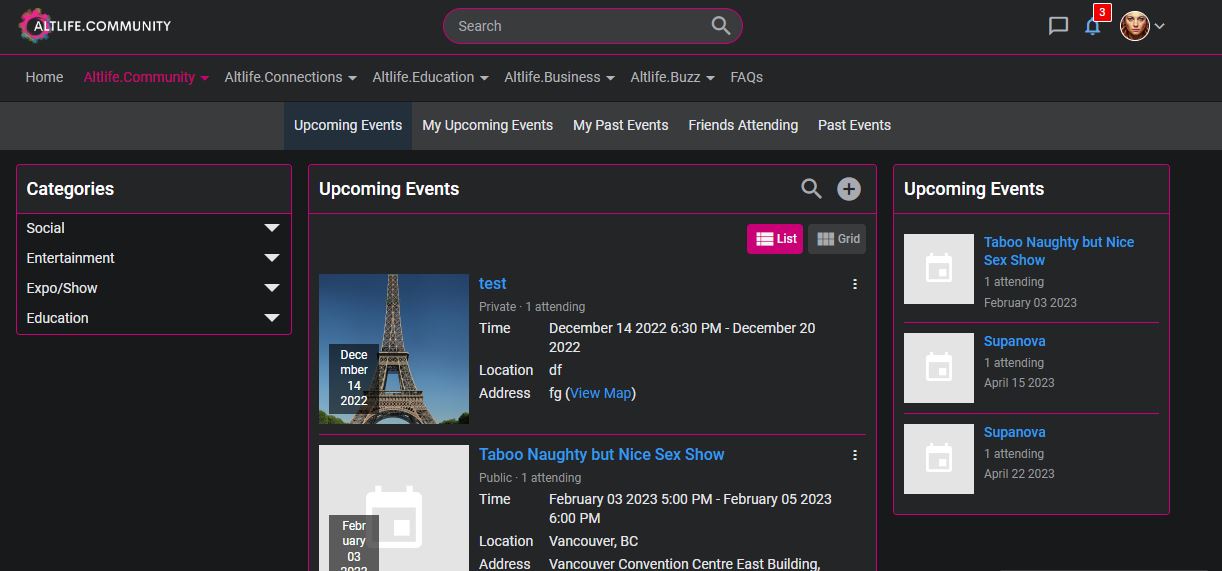Open the Supanova April 15 event link

(1014, 341)
